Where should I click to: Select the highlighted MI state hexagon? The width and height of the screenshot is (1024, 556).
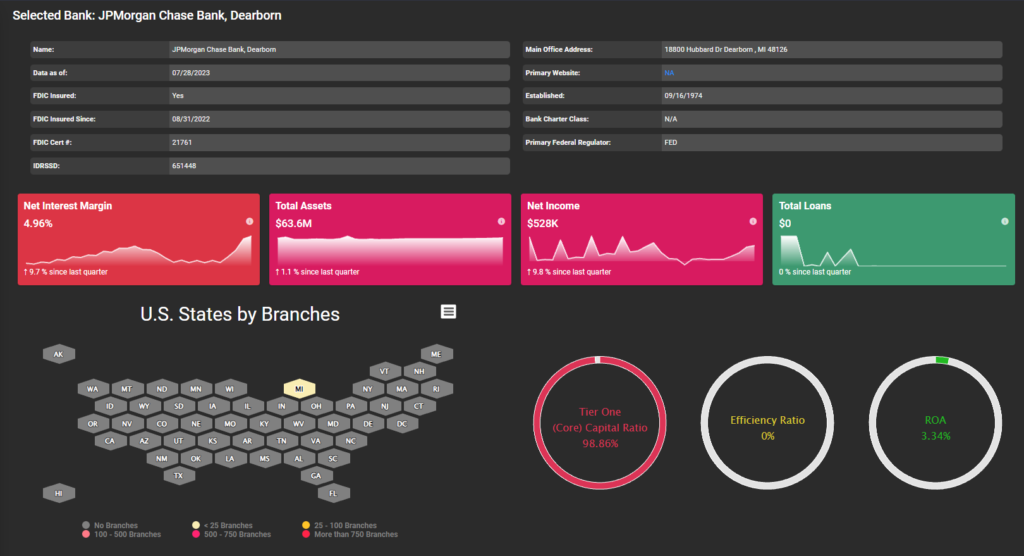pyautogui.click(x=299, y=388)
